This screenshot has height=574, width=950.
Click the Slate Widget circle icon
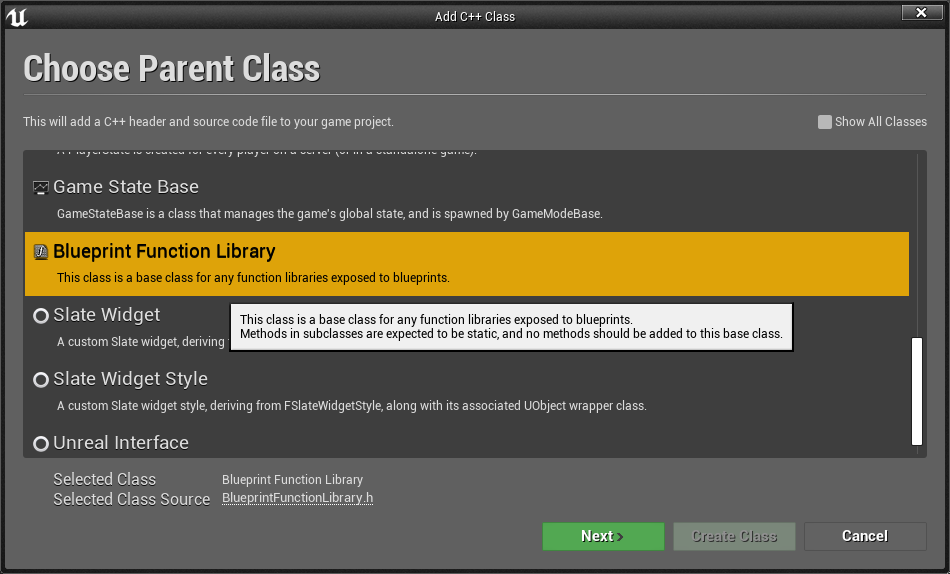click(41, 316)
